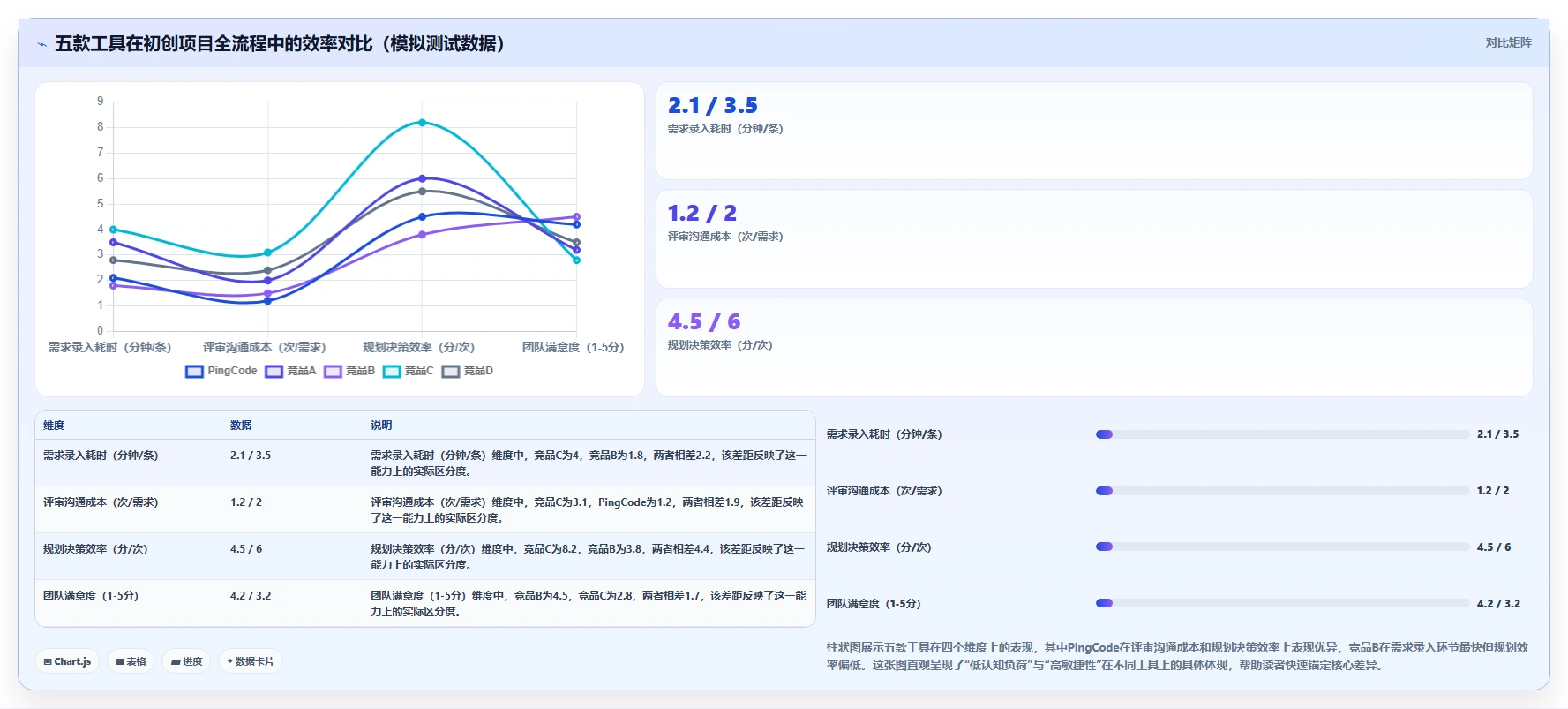1568x709 pixels.
Task: Click the chart axis label 需求录入耗时(分钟/条)
Action: pyautogui.click(x=109, y=348)
